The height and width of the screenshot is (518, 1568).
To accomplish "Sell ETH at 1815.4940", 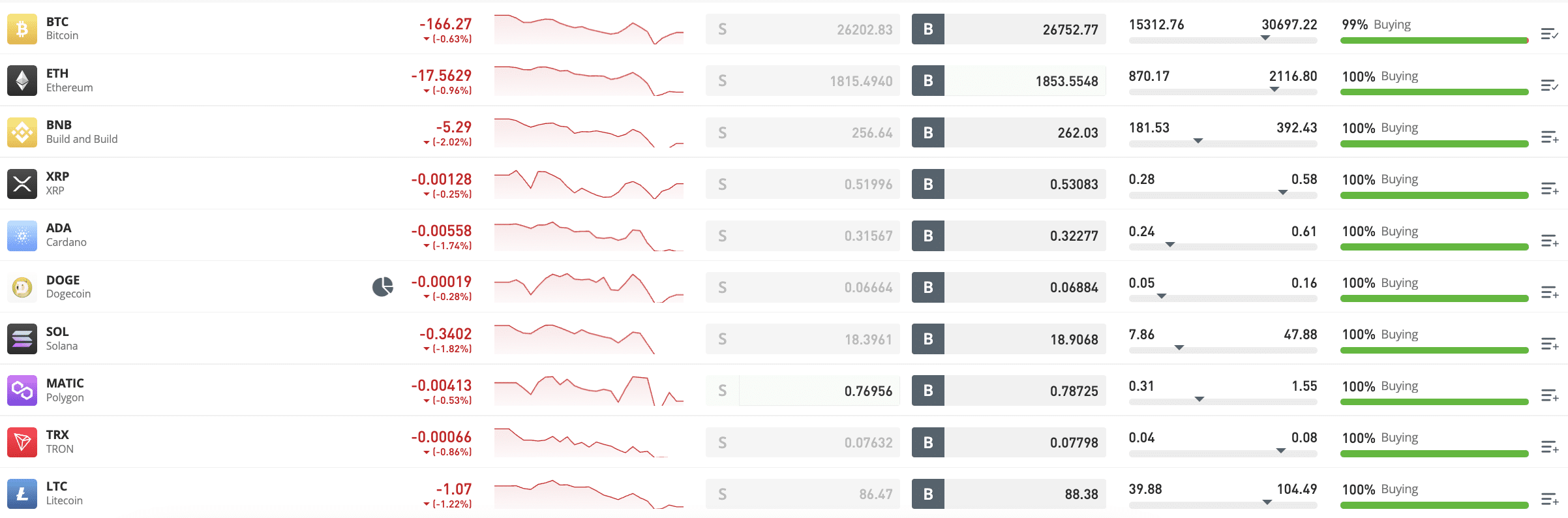I will (x=803, y=81).
